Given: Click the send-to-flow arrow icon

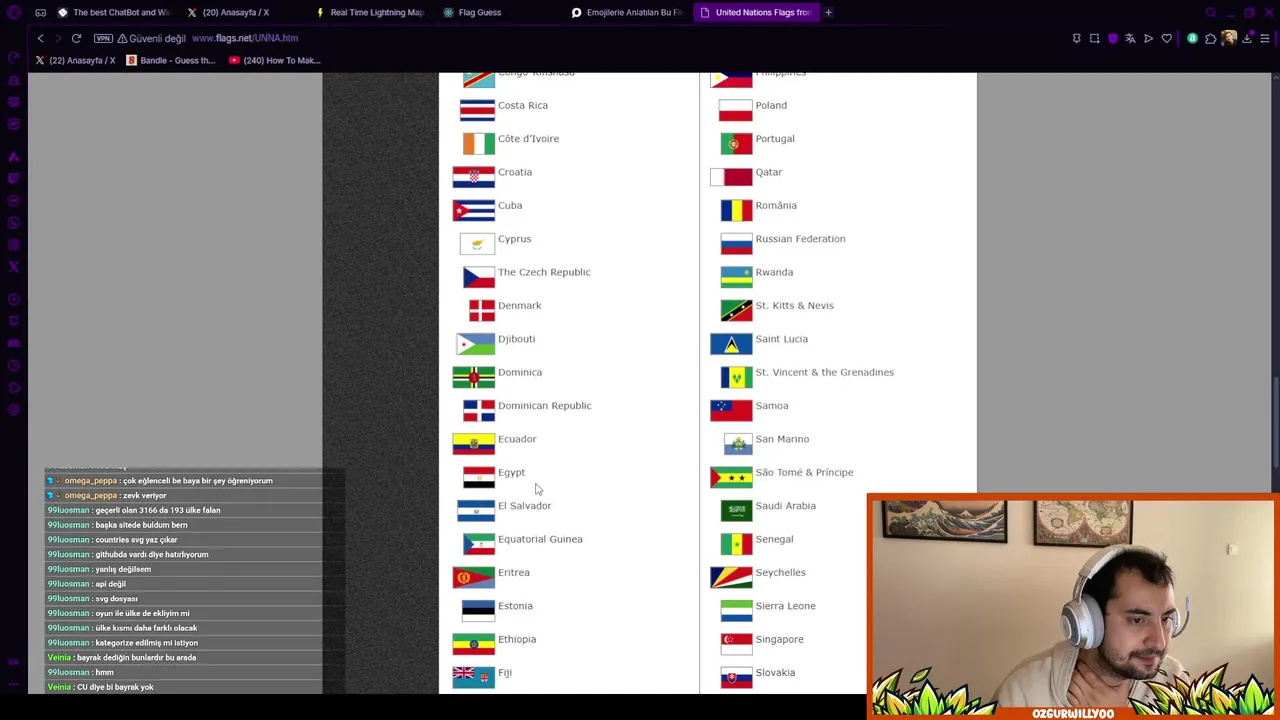Looking at the screenshot, I should [x=1148, y=38].
